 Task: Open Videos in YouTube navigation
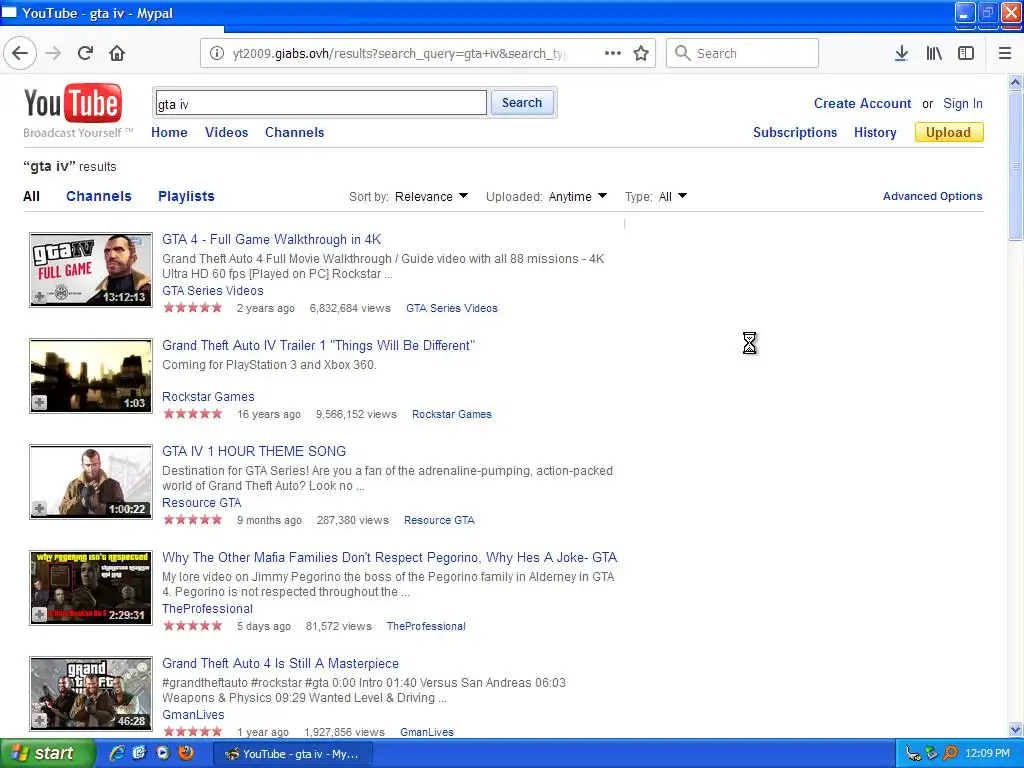227,132
